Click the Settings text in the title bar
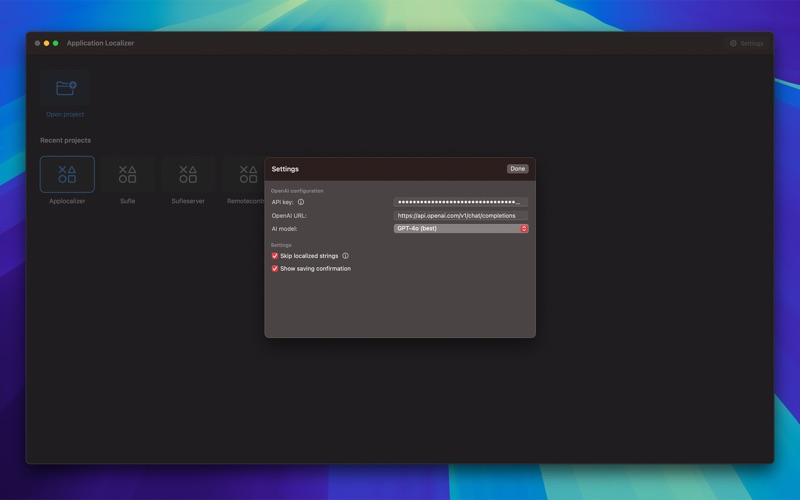The width and height of the screenshot is (800, 500). (752, 43)
